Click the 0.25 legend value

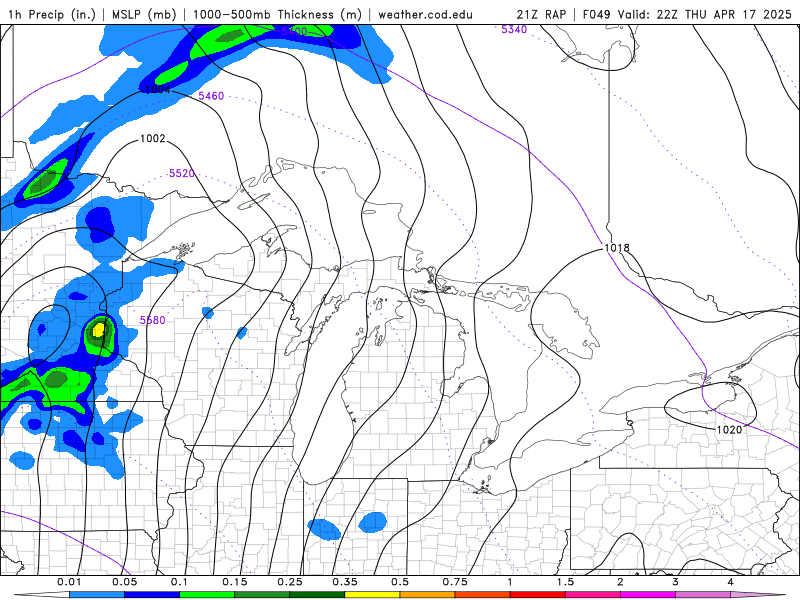pos(290,582)
